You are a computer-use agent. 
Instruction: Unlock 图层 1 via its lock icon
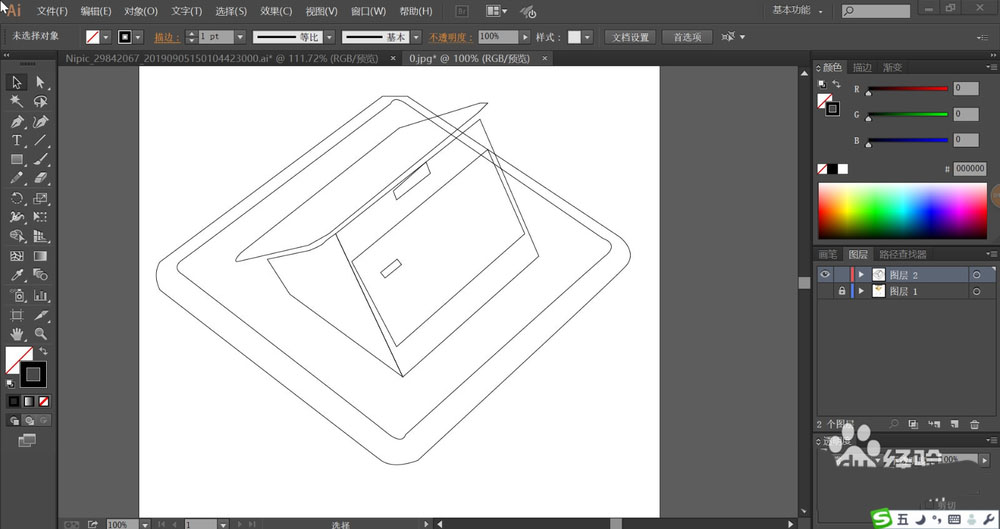pyautogui.click(x=842, y=291)
